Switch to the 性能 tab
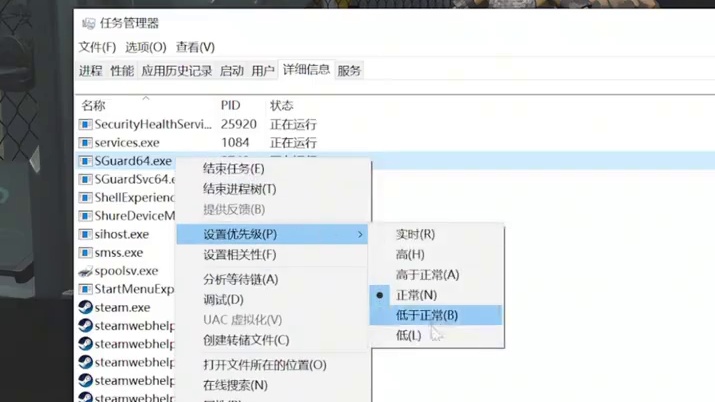The width and height of the screenshot is (715, 402). click(x=122, y=71)
